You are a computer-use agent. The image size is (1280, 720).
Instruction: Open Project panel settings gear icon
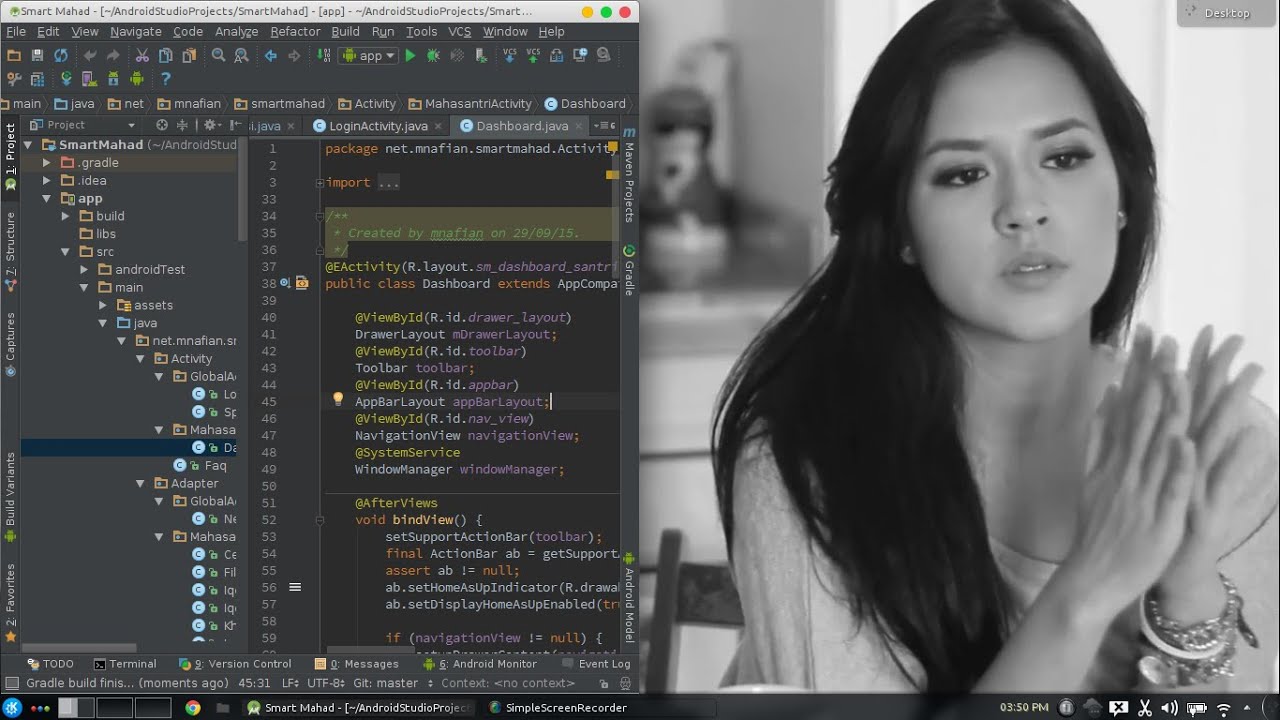coord(210,125)
